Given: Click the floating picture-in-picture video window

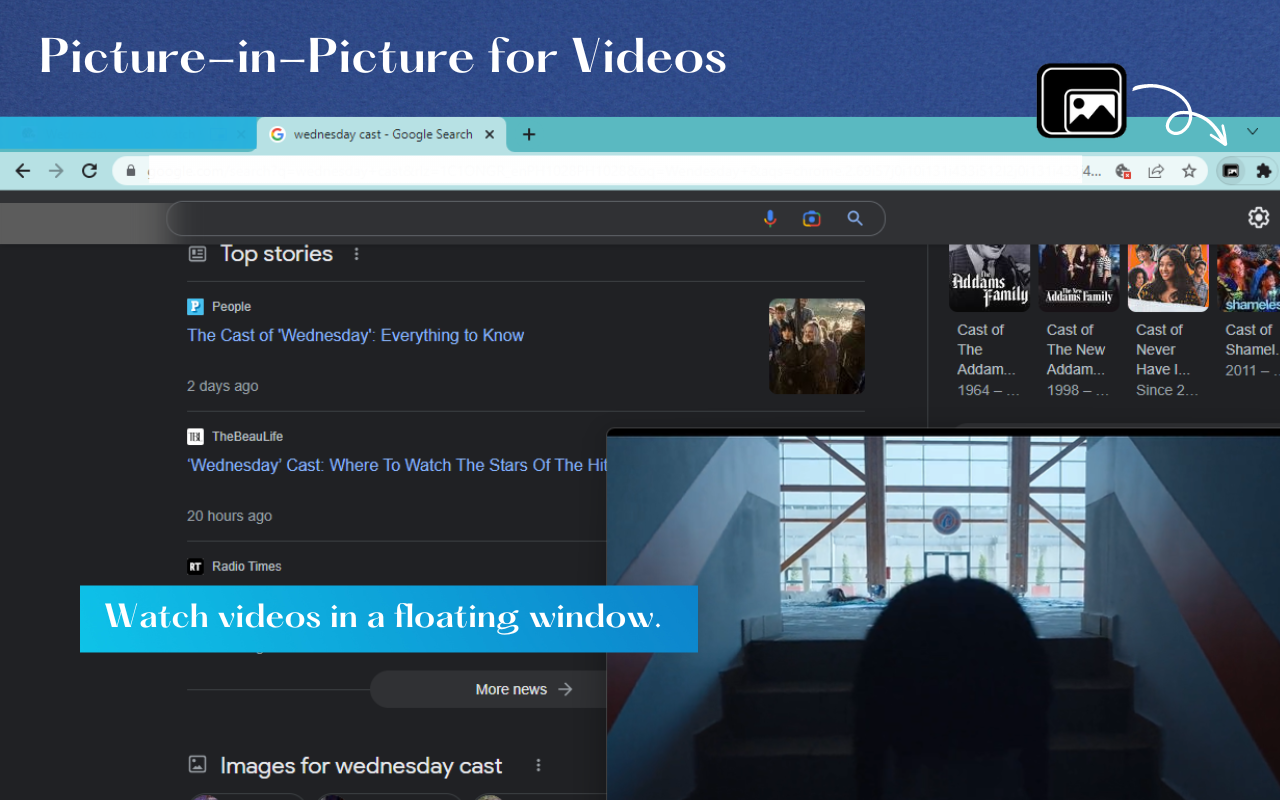Looking at the screenshot, I should pyautogui.click(x=943, y=615).
